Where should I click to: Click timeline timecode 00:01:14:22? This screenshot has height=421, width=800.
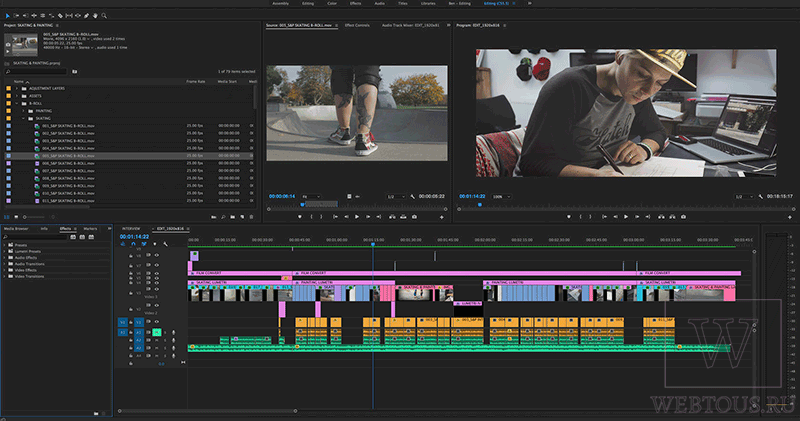(x=134, y=237)
